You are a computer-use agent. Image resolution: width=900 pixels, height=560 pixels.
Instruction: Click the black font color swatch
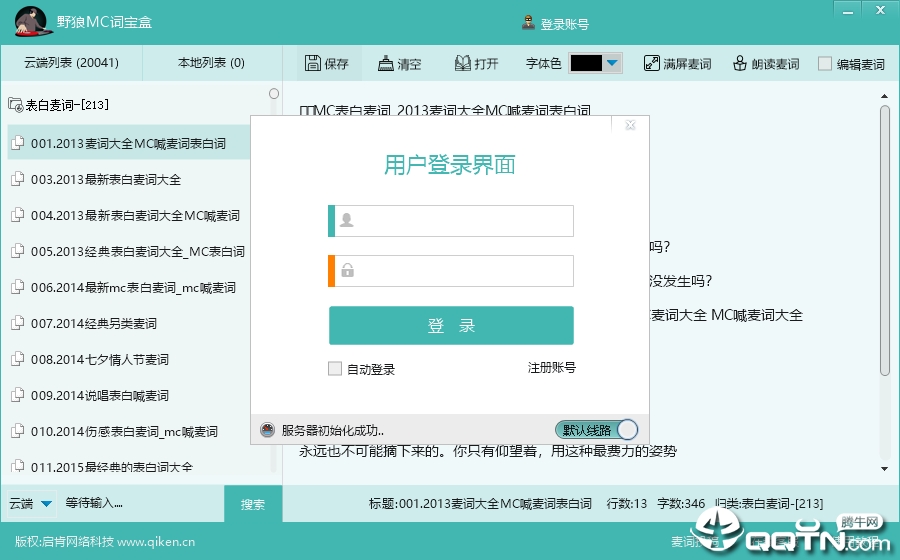[x=586, y=63]
